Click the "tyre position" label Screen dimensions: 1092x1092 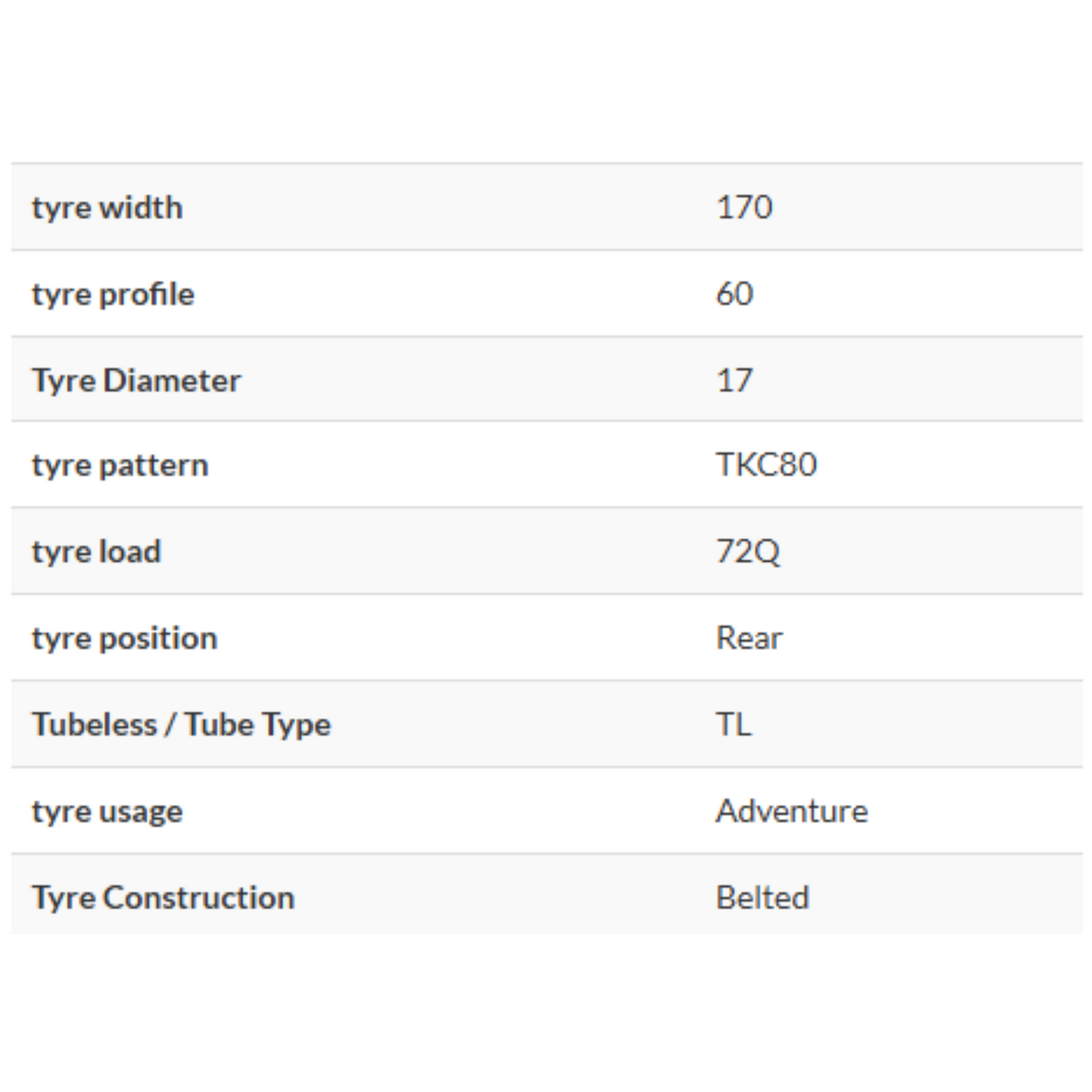125,639
